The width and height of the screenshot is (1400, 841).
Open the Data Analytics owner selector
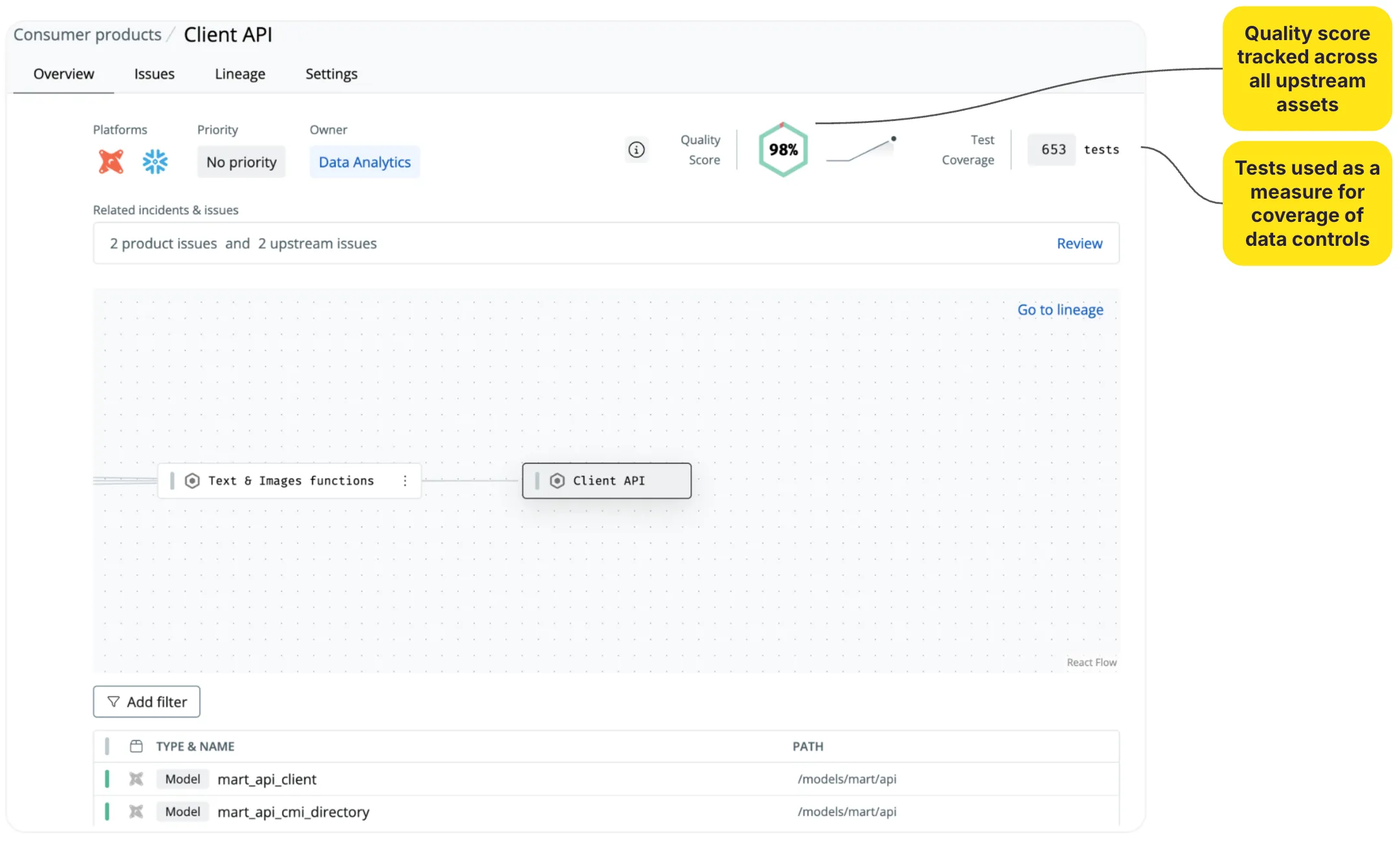364,162
